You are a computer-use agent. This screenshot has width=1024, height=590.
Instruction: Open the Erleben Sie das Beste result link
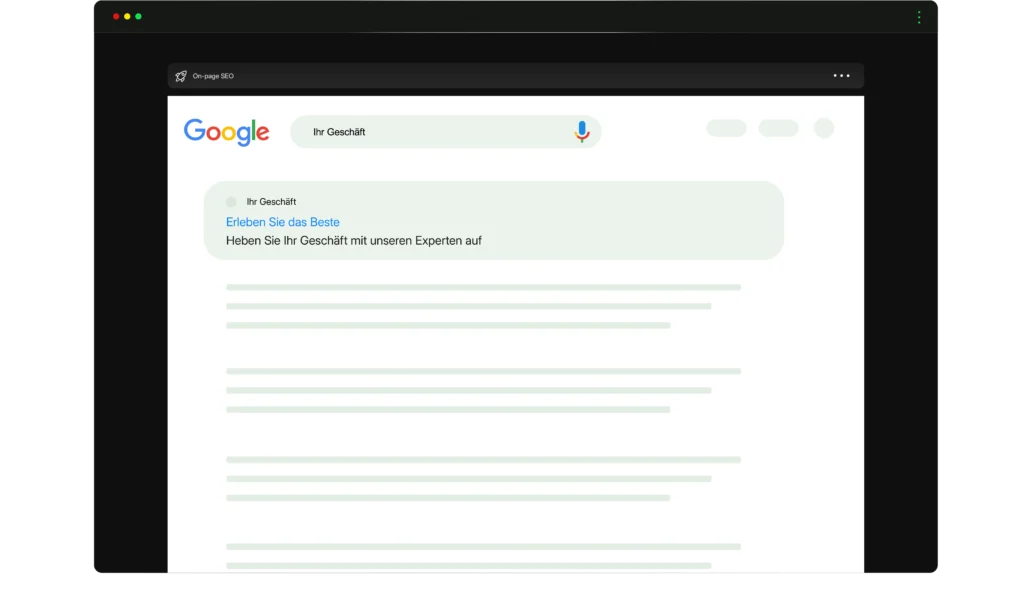(x=282, y=221)
